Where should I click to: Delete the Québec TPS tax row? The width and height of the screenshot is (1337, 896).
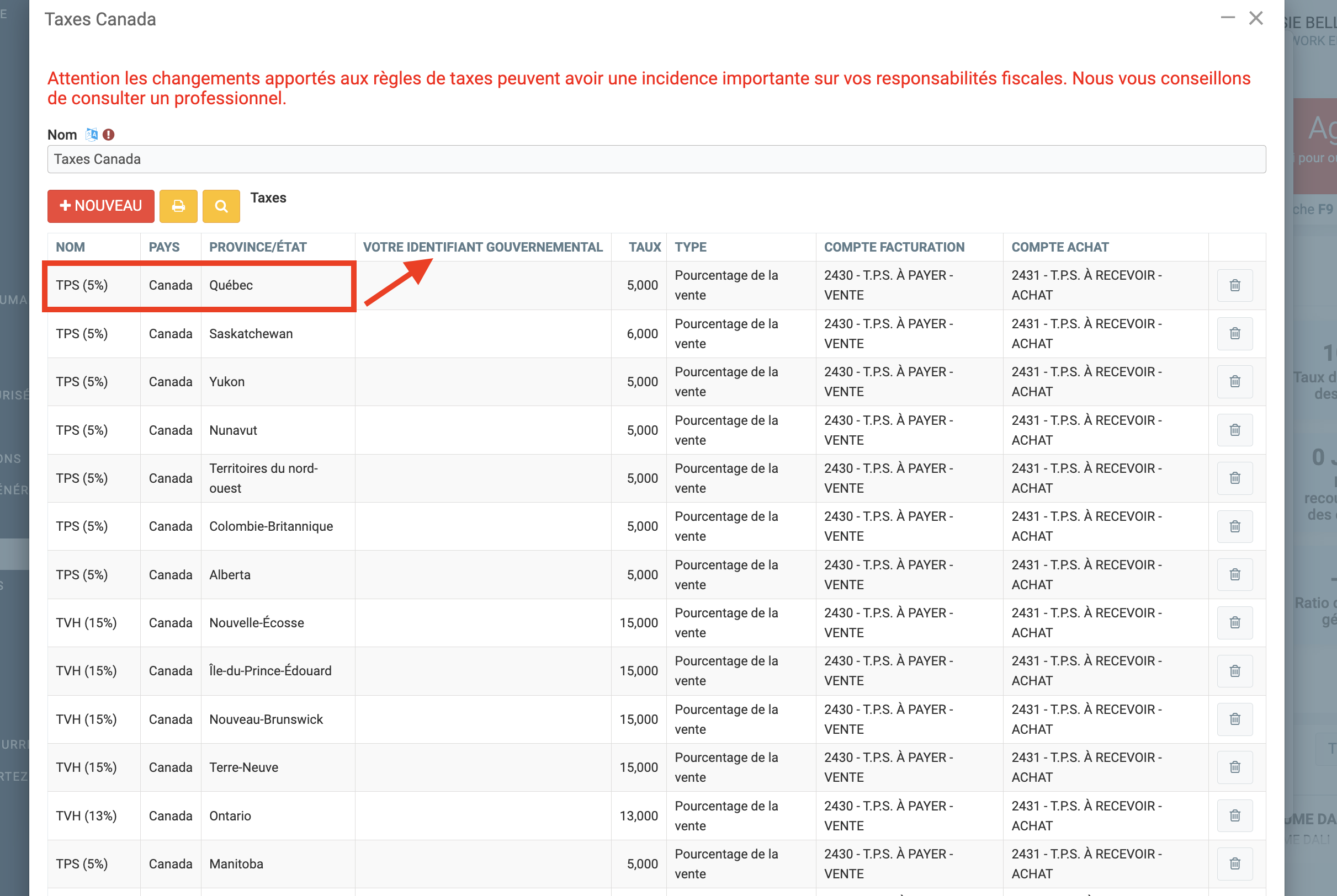[1235, 285]
